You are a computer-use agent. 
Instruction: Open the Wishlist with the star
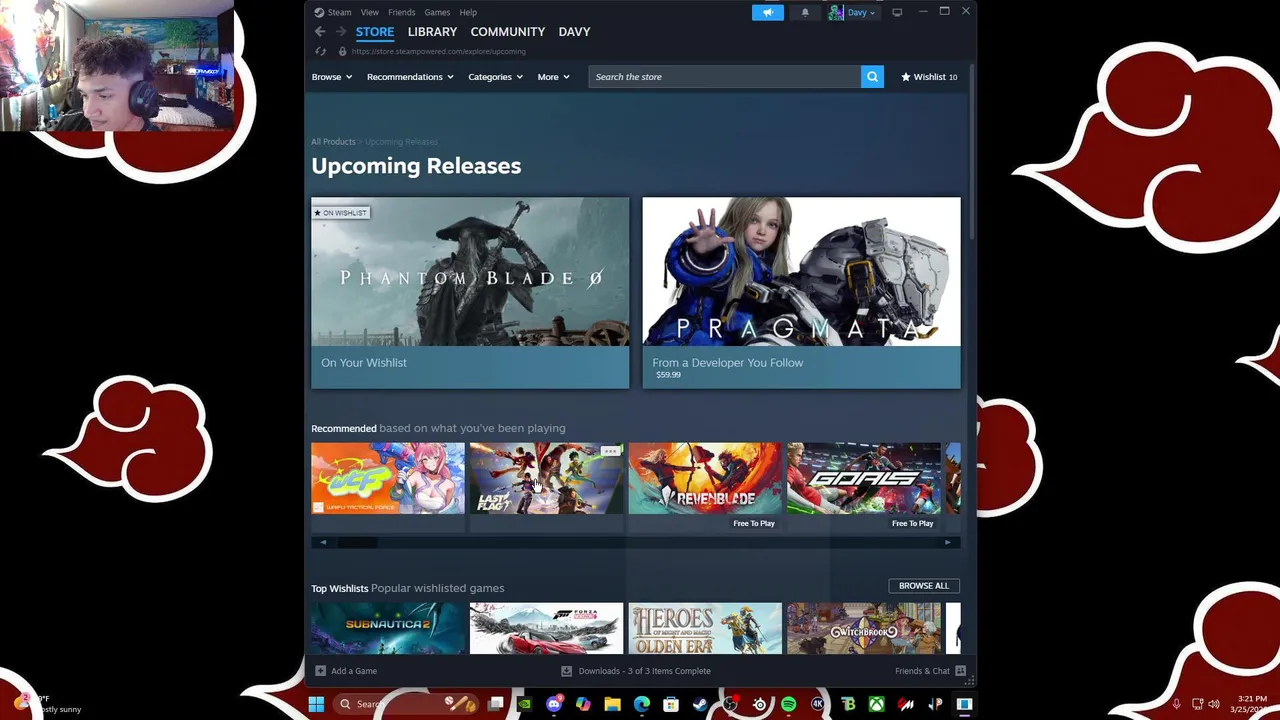pyautogui.click(x=929, y=77)
